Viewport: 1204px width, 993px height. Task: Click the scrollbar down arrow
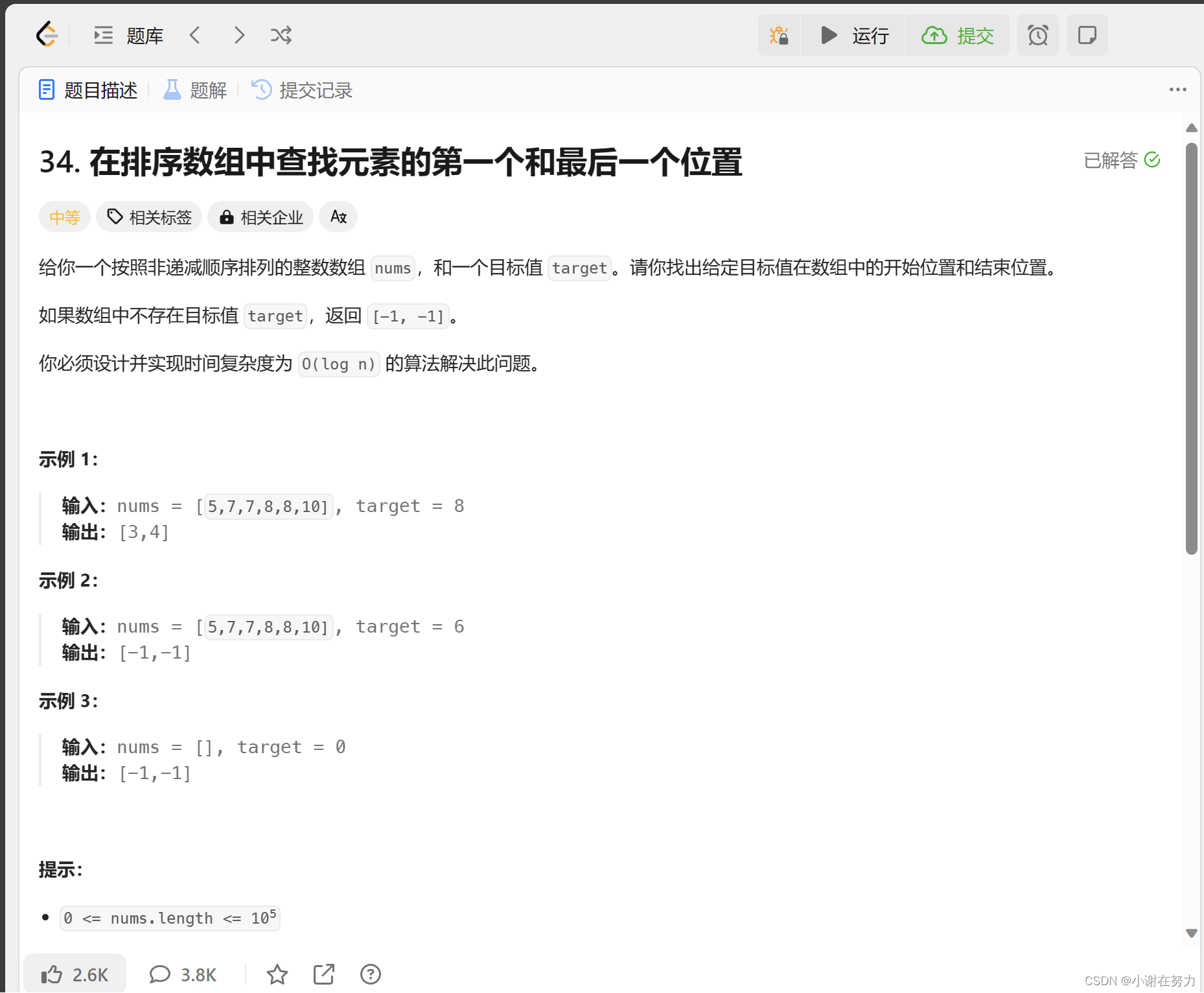[x=1191, y=933]
